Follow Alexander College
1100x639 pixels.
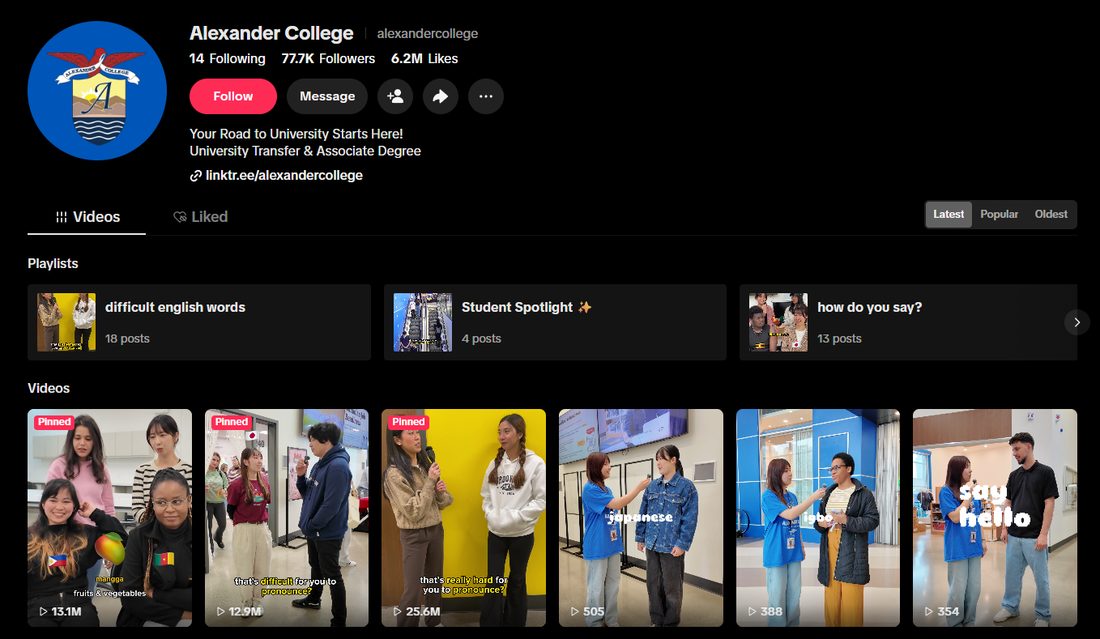[x=233, y=96]
